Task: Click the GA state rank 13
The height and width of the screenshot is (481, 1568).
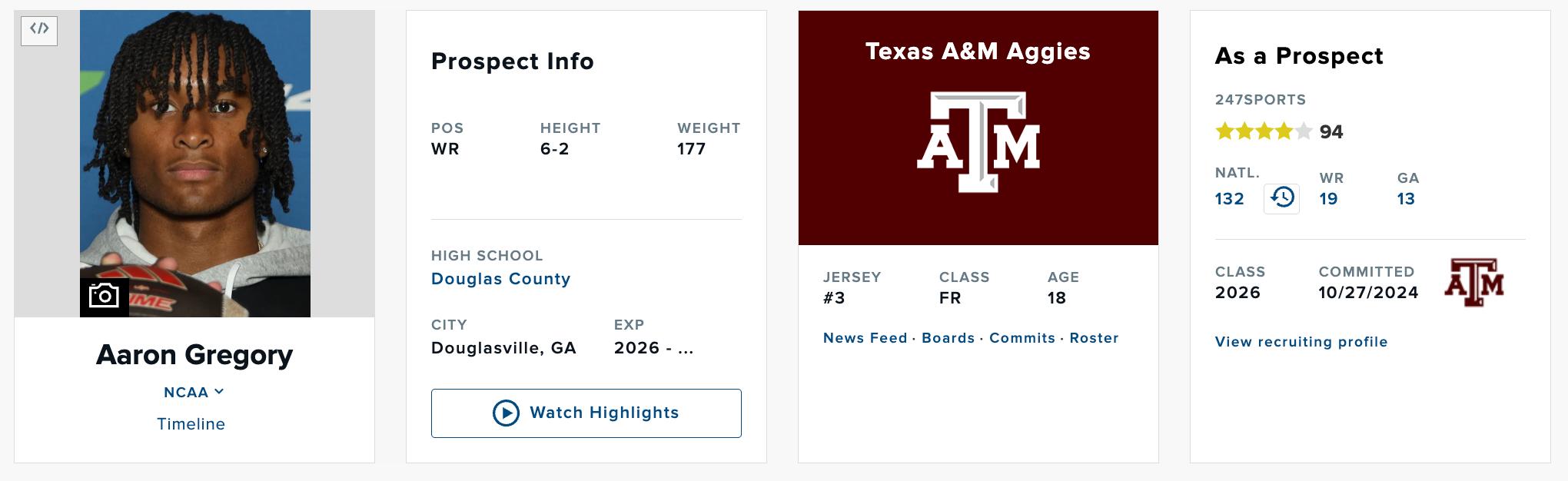Action: pos(1405,199)
